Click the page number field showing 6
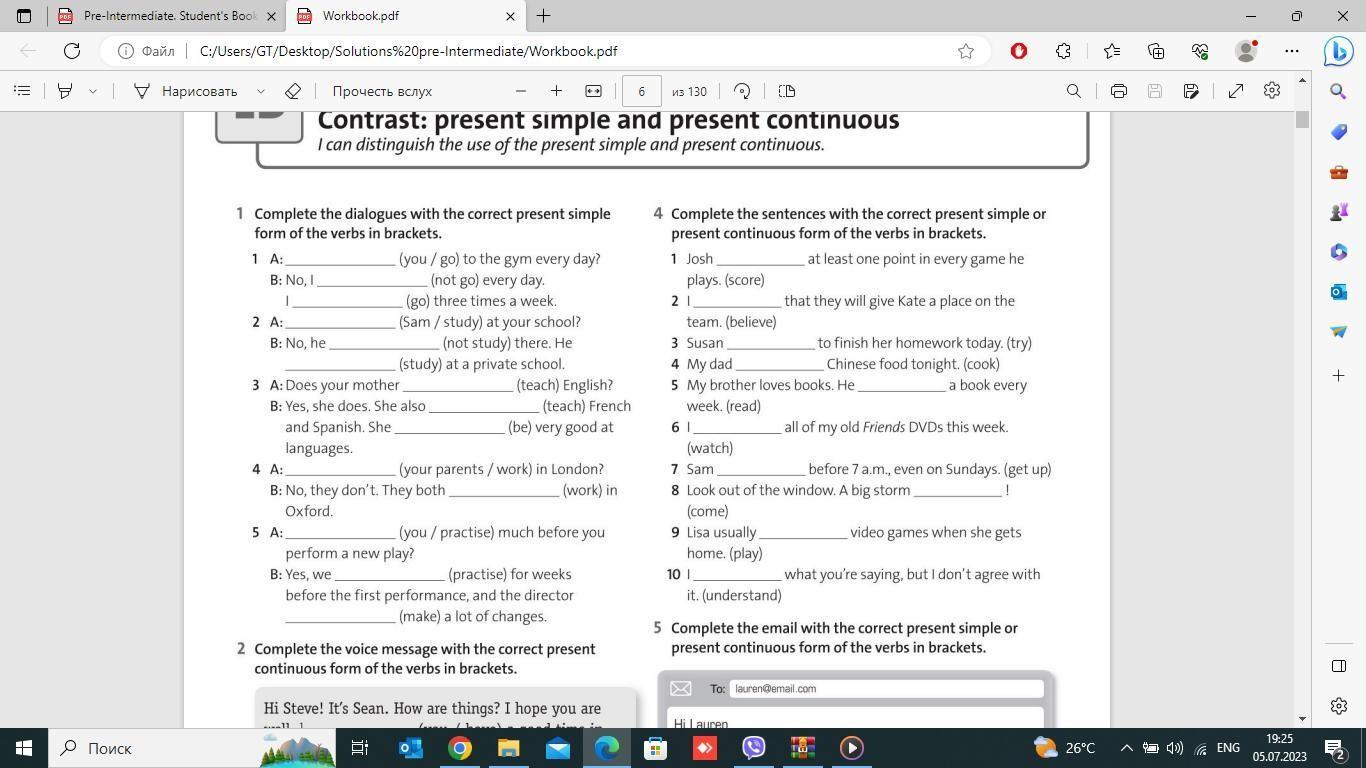This screenshot has height=768, width=1366. 642,91
